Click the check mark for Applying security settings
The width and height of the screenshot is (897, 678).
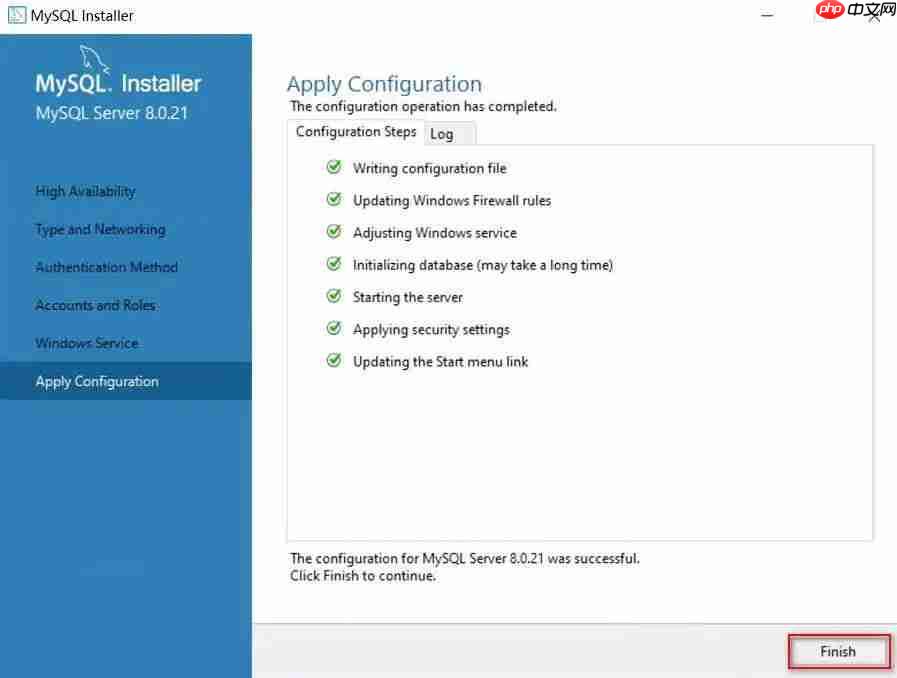click(333, 329)
